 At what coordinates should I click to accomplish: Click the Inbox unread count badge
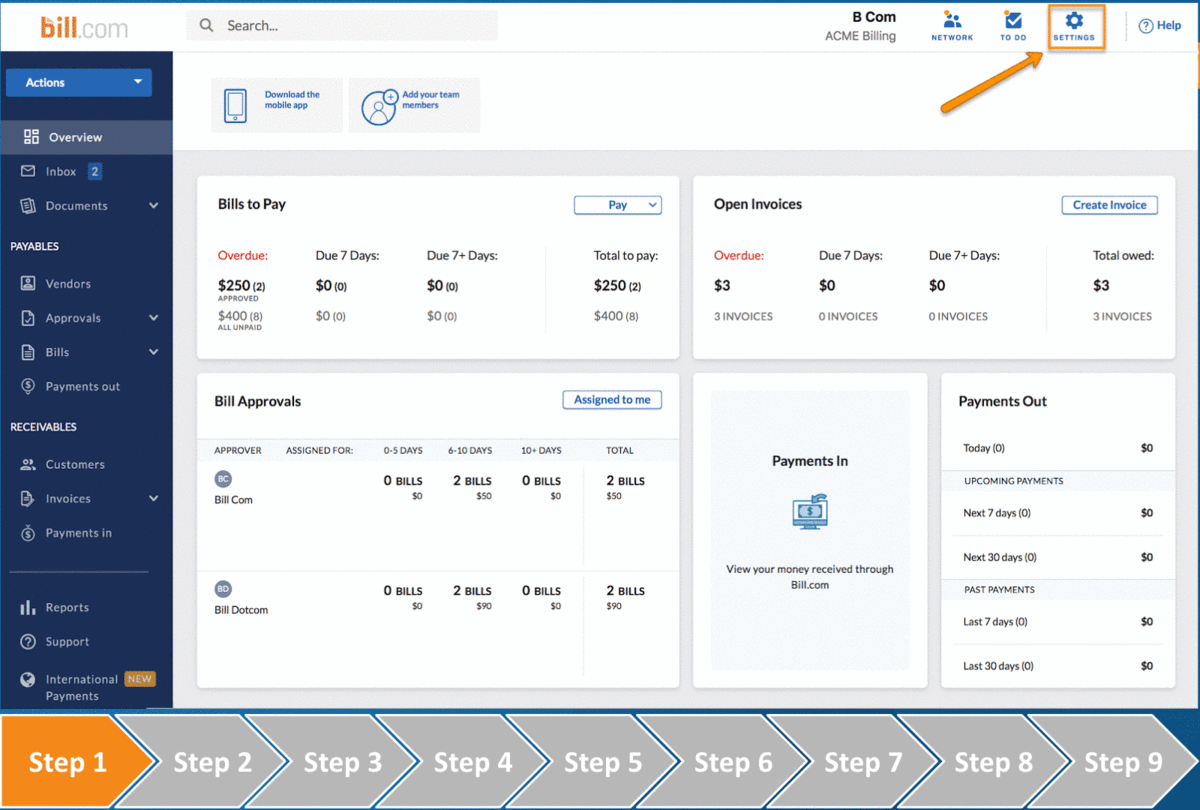(x=95, y=171)
